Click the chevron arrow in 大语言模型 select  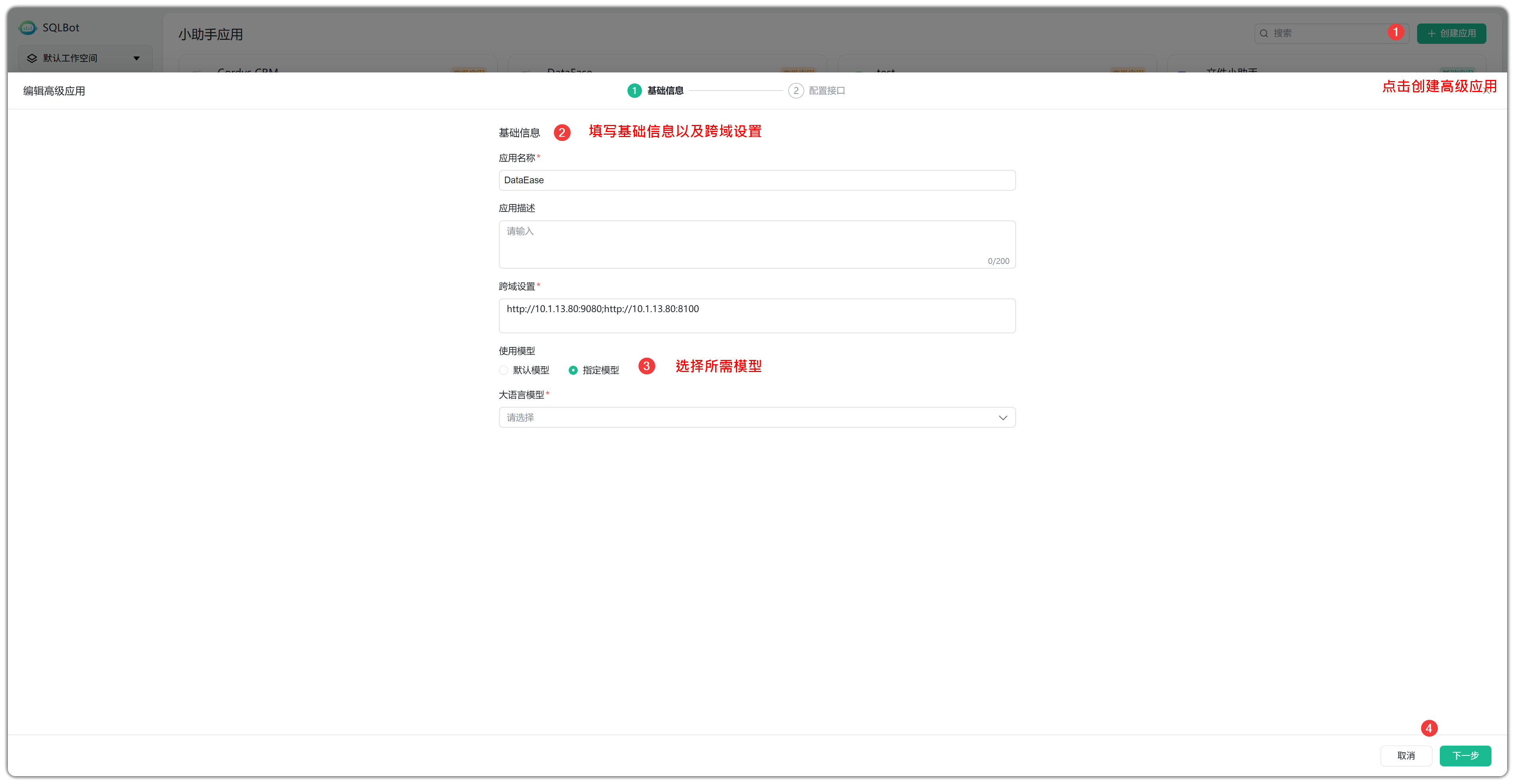(x=1003, y=417)
